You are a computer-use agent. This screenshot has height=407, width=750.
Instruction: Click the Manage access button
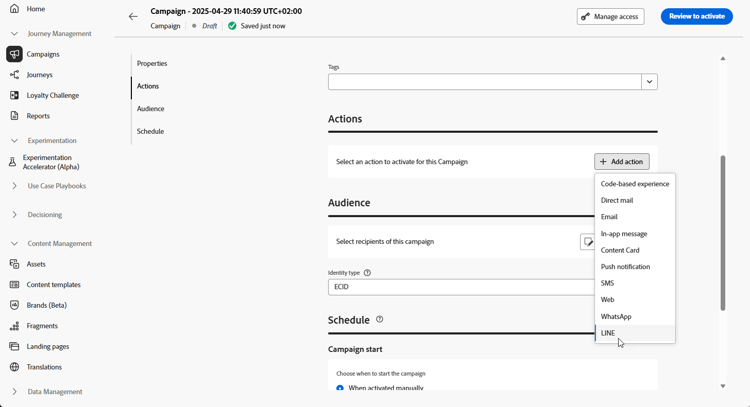click(x=610, y=16)
